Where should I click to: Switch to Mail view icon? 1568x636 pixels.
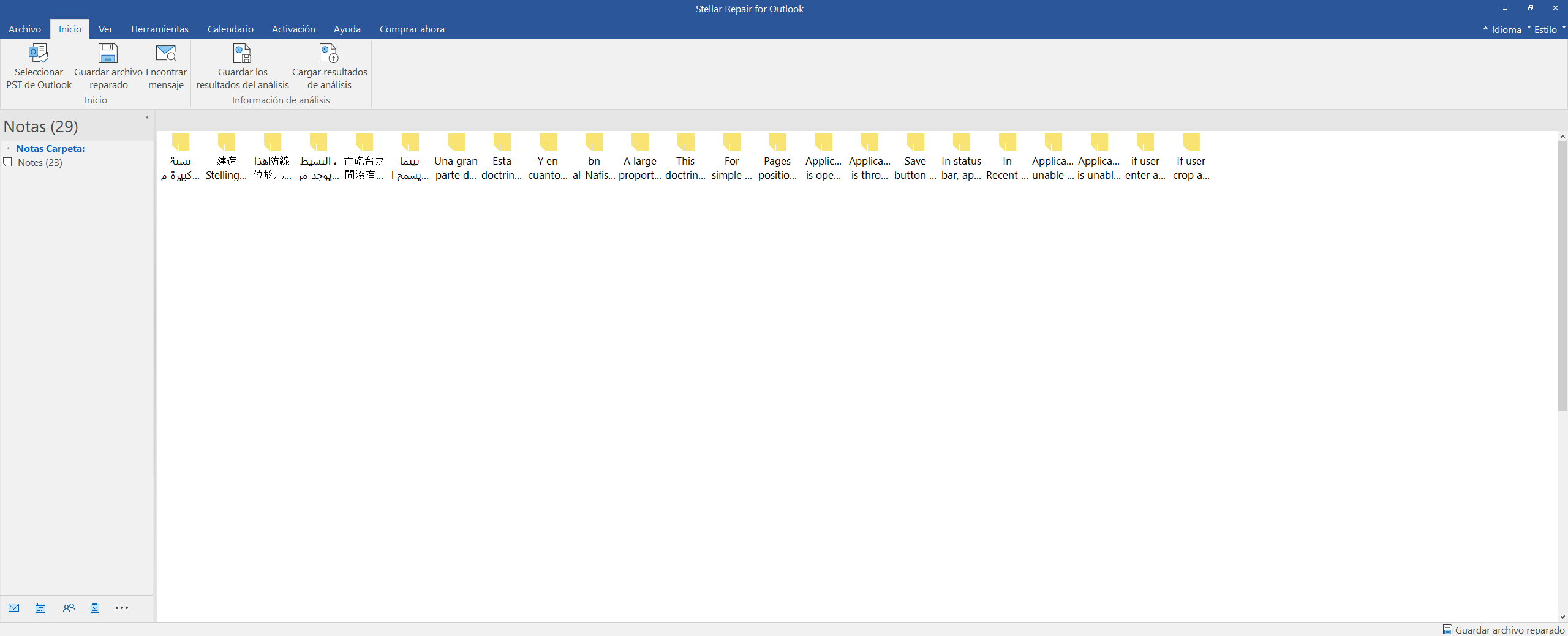pos(14,608)
